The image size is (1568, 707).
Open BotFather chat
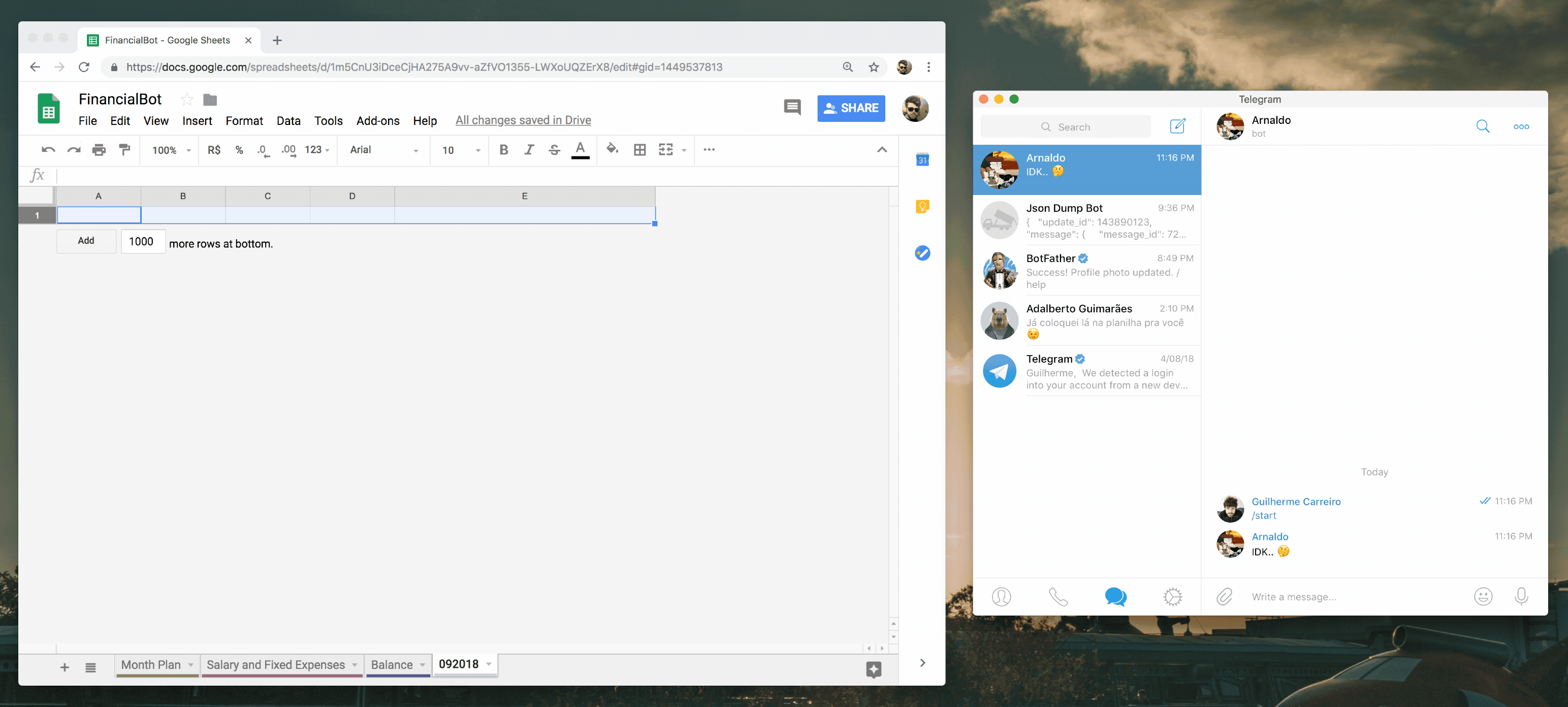click(x=1086, y=271)
